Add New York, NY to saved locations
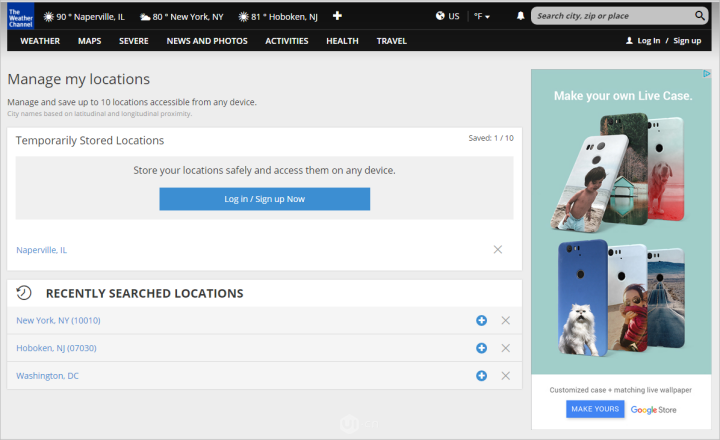720x440 pixels. [481, 320]
